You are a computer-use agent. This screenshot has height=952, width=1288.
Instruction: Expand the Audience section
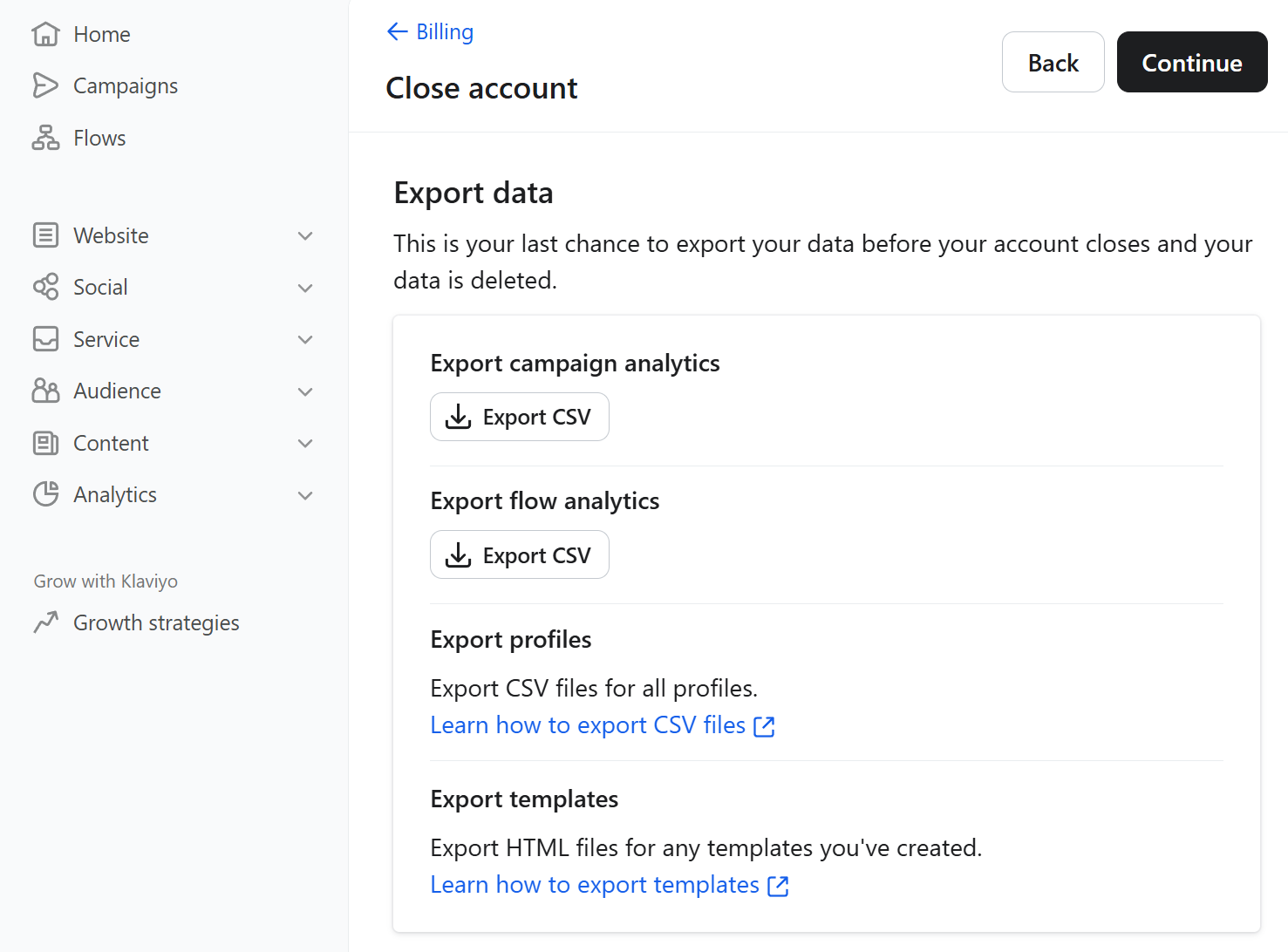point(305,391)
